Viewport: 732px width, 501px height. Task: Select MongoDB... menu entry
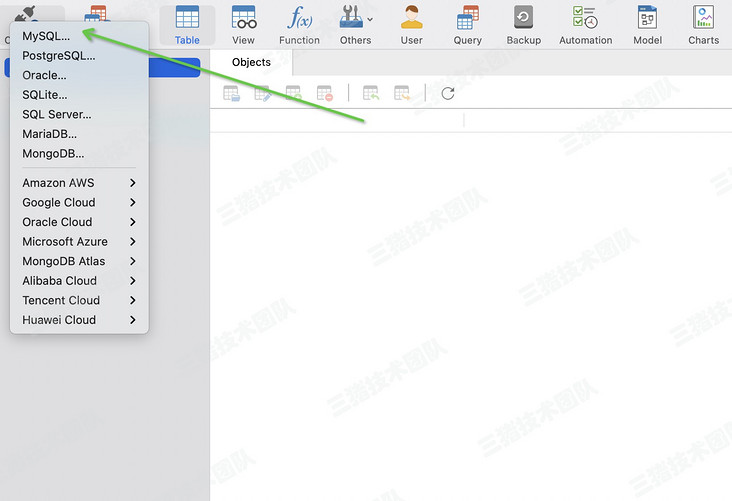(x=79, y=154)
